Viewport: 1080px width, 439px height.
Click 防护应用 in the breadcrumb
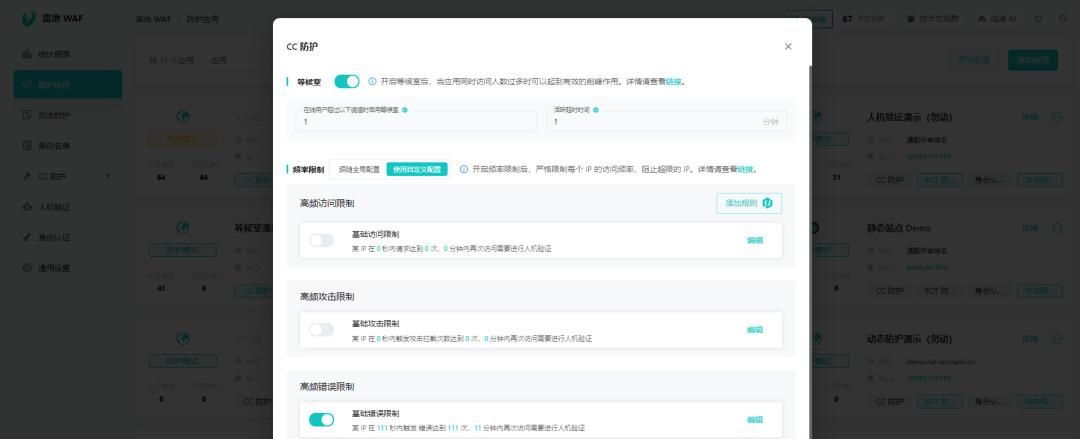[202, 19]
